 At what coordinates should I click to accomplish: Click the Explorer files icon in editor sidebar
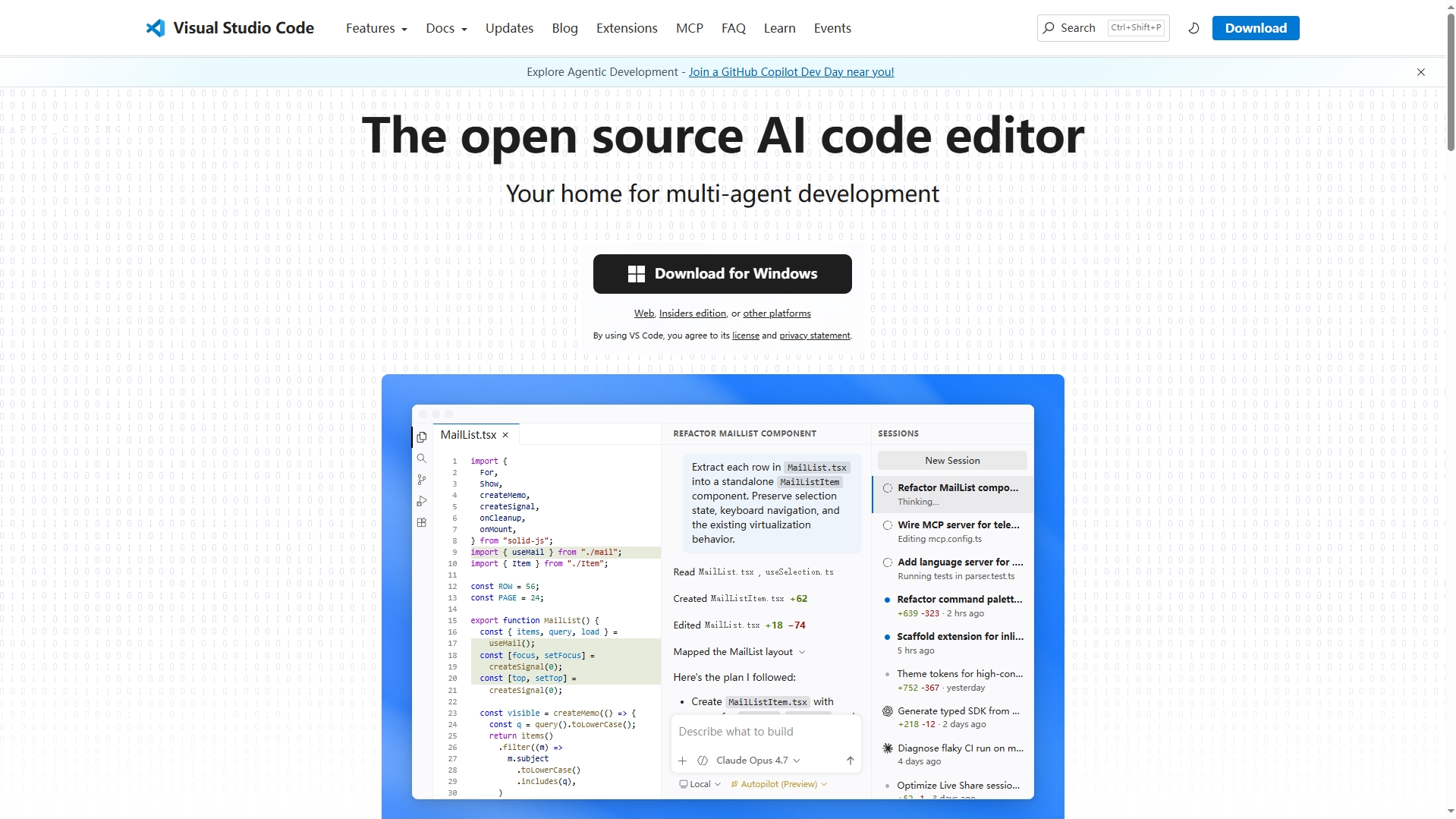pyautogui.click(x=422, y=436)
